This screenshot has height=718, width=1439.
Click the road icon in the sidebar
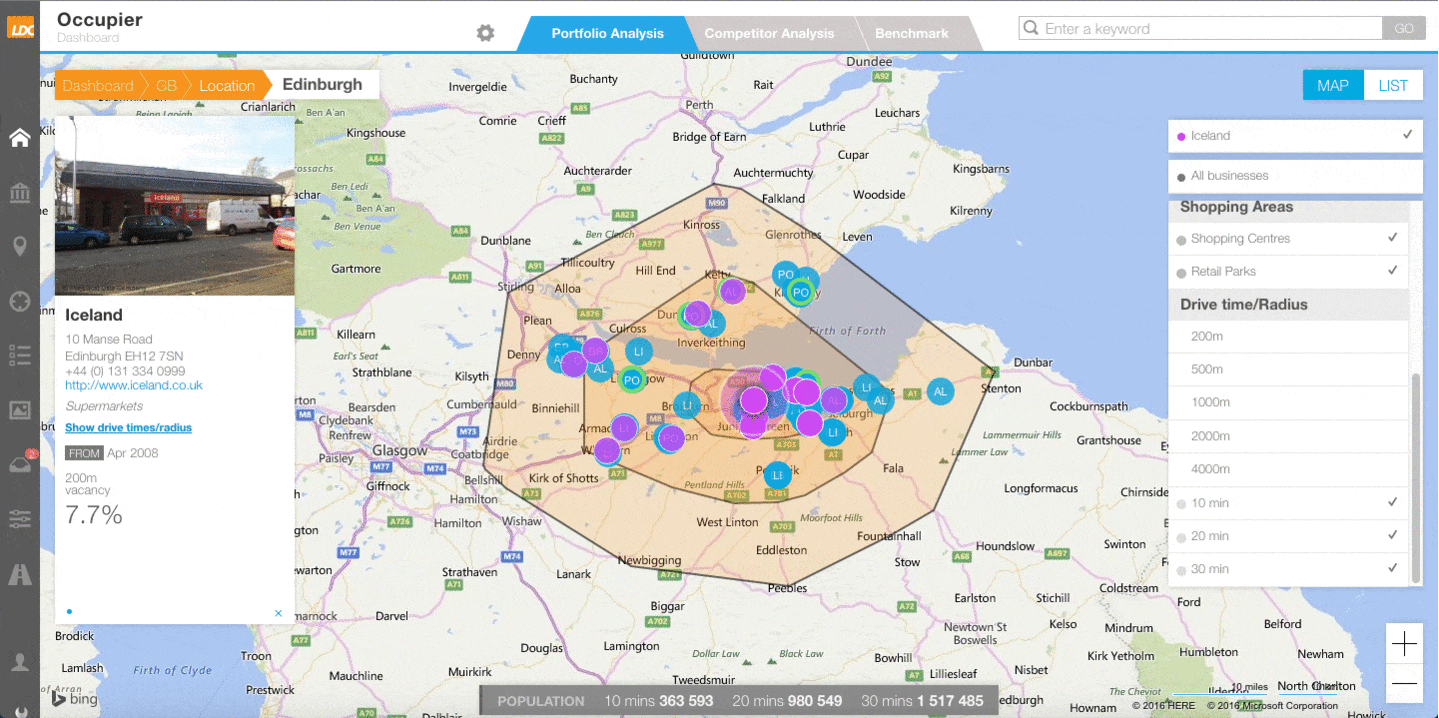point(19,573)
